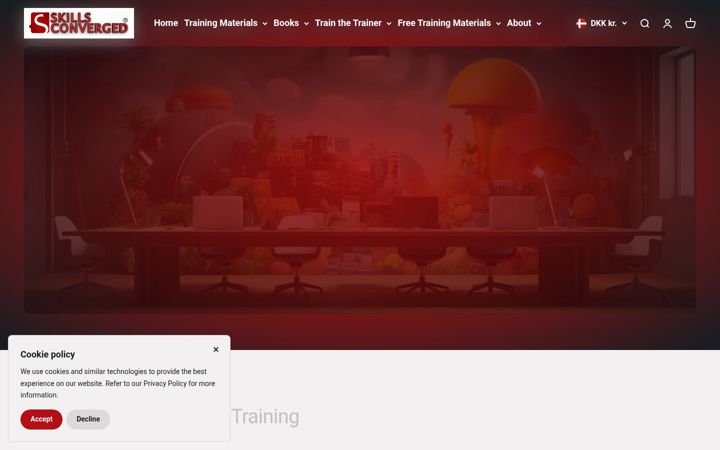This screenshot has width=720, height=450.
Task: Click the Denmark flag icon
Action: tap(581, 23)
